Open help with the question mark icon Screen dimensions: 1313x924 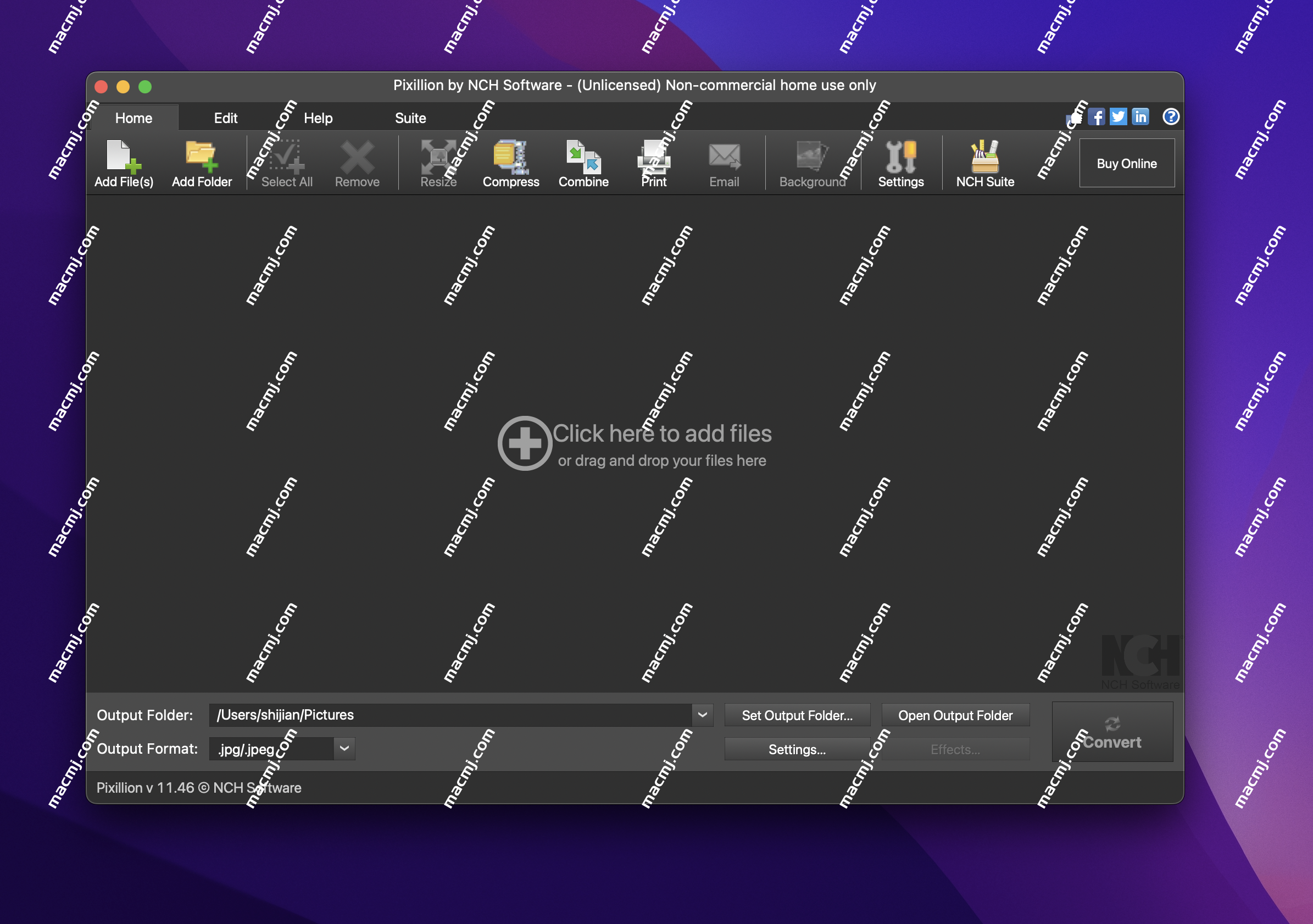point(1171,116)
